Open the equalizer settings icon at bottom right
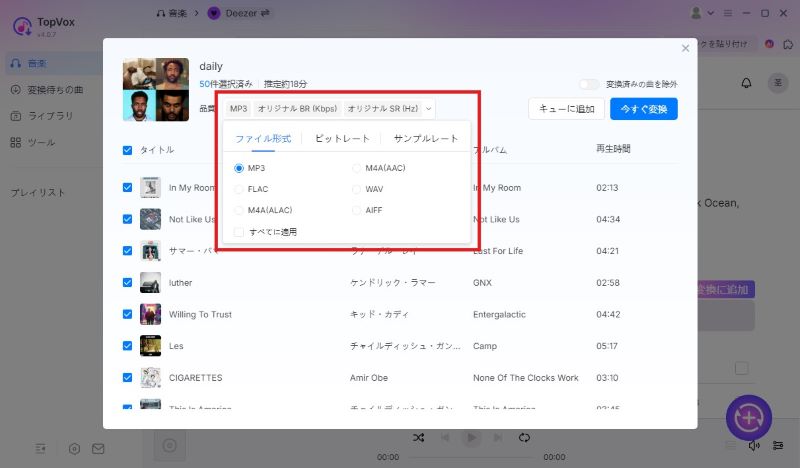 (x=778, y=446)
